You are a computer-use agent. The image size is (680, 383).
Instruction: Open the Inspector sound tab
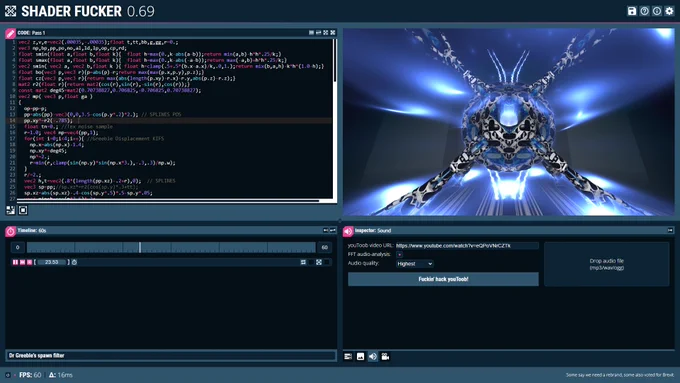click(373, 357)
